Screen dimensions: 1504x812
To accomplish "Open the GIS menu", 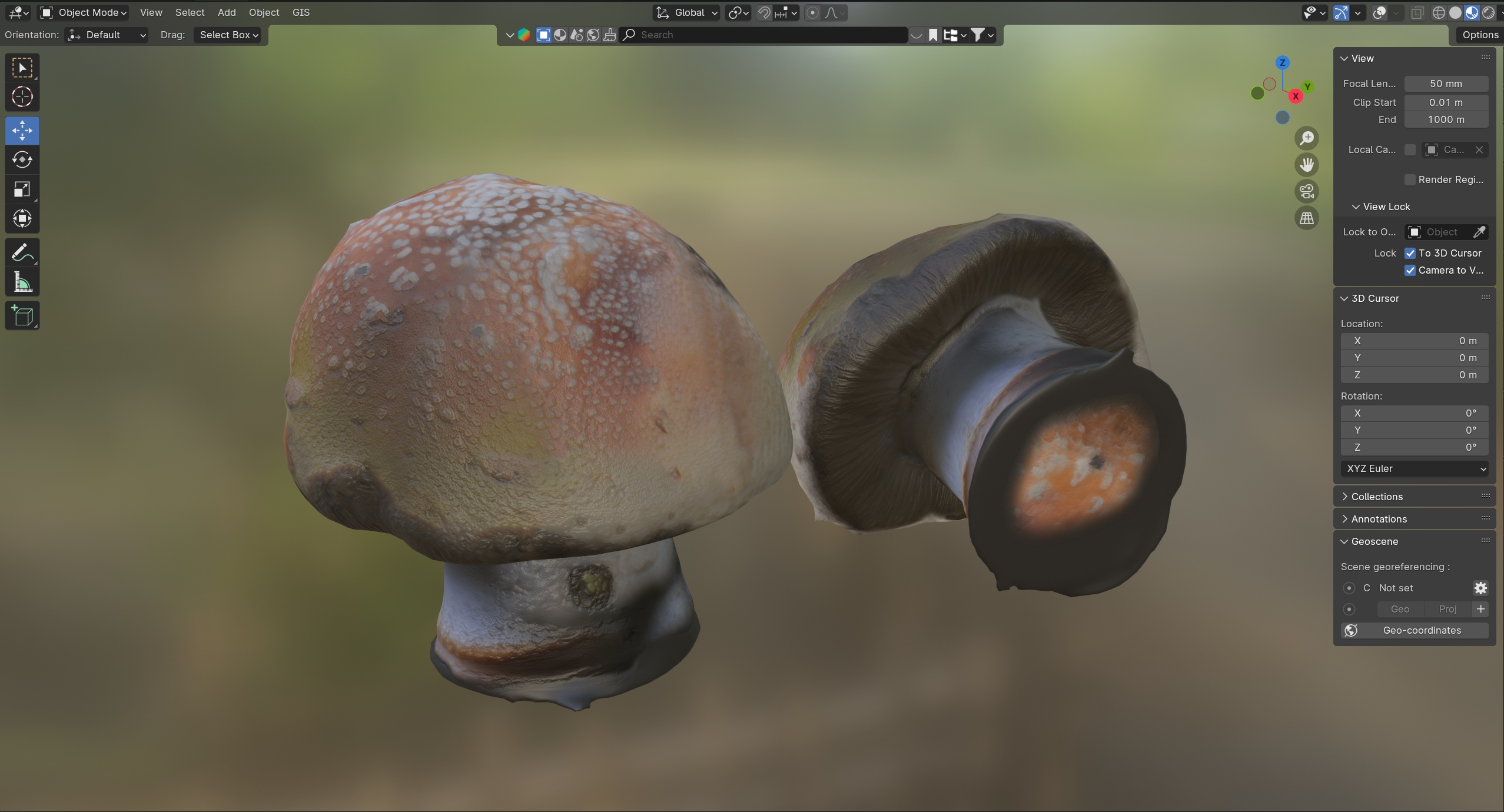I will coord(300,12).
